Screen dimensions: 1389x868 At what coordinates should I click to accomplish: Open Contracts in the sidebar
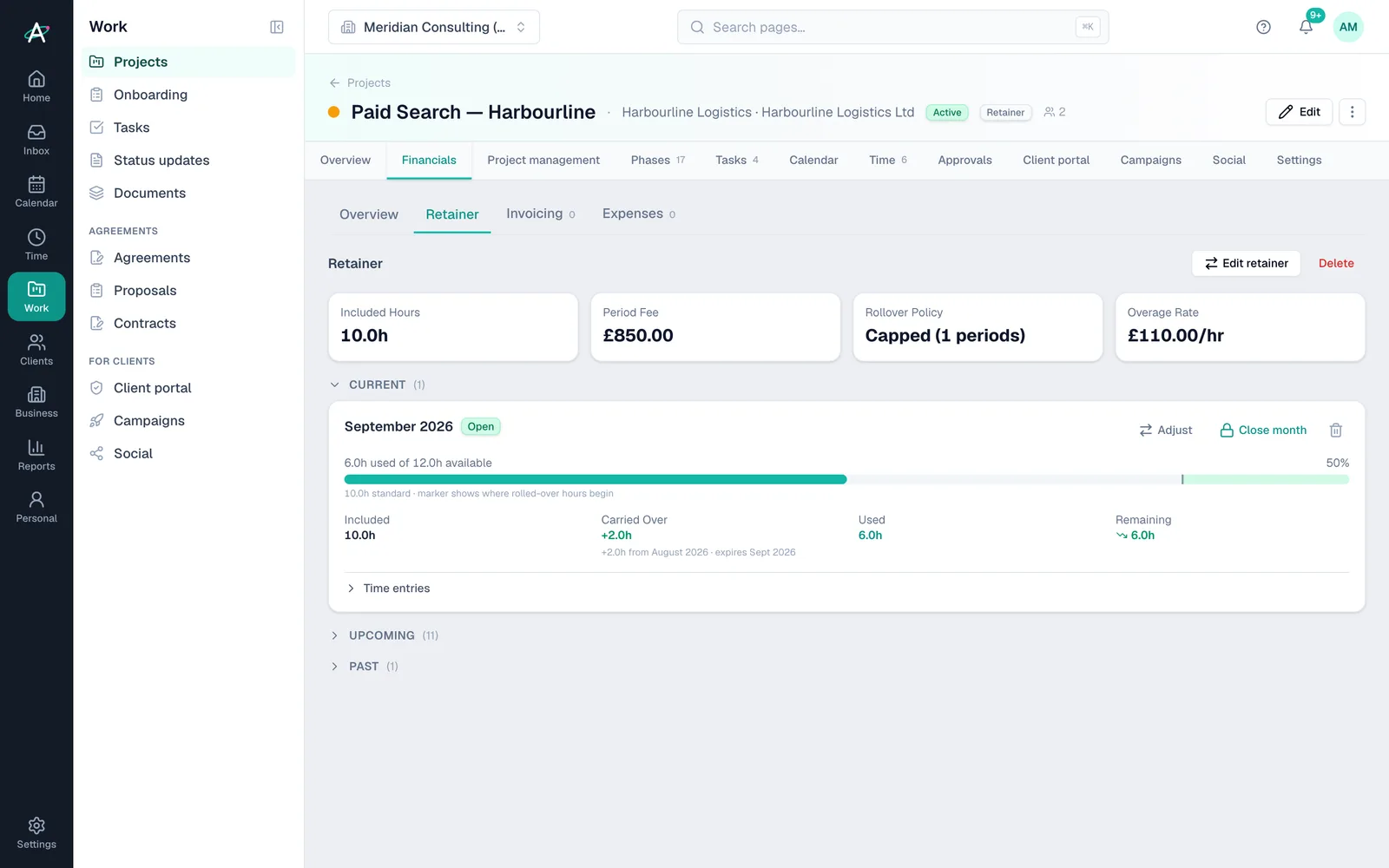click(x=188, y=323)
